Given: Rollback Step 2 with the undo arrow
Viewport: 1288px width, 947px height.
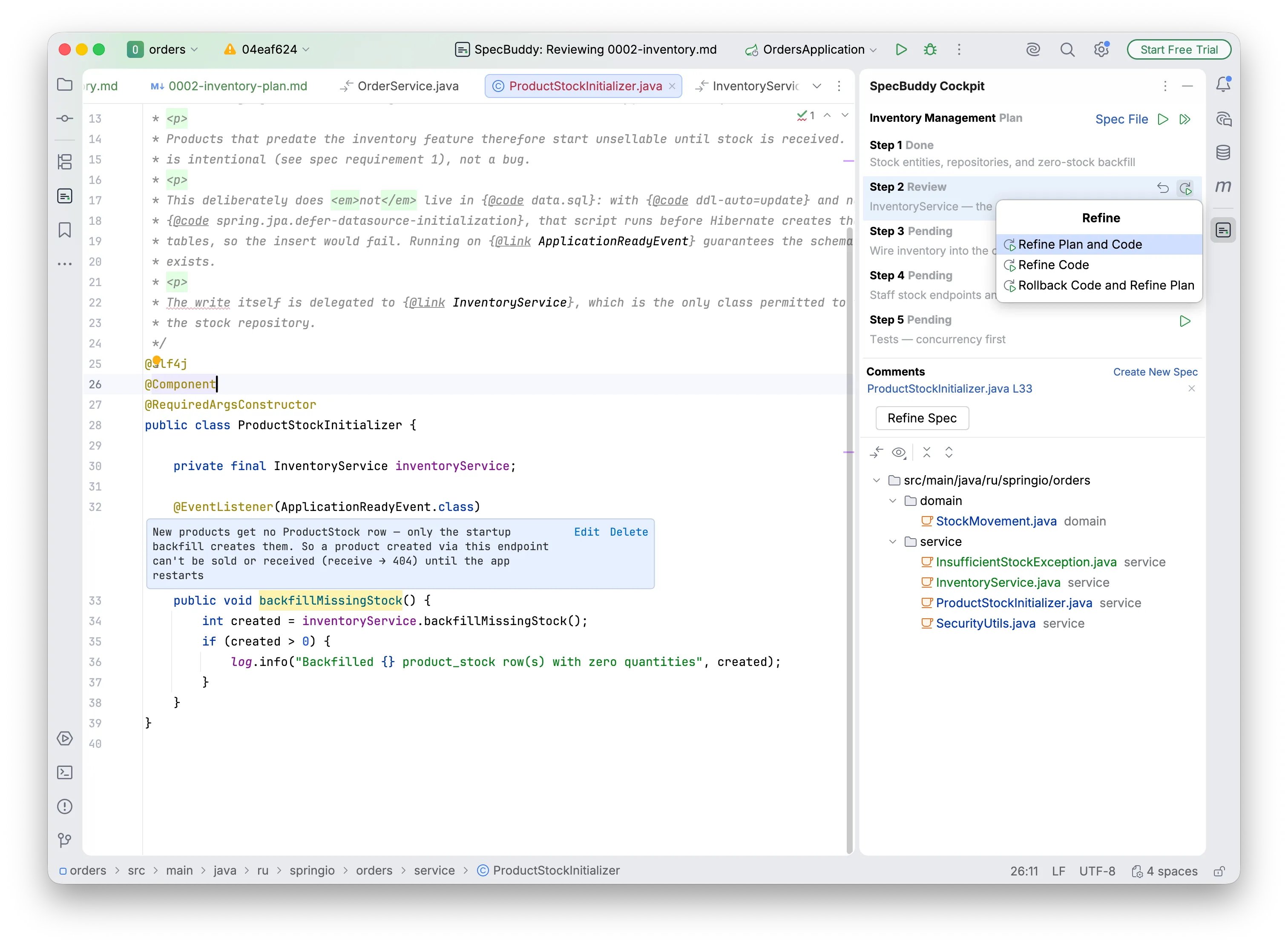Looking at the screenshot, I should pyautogui.click(x=1162, y=187).
